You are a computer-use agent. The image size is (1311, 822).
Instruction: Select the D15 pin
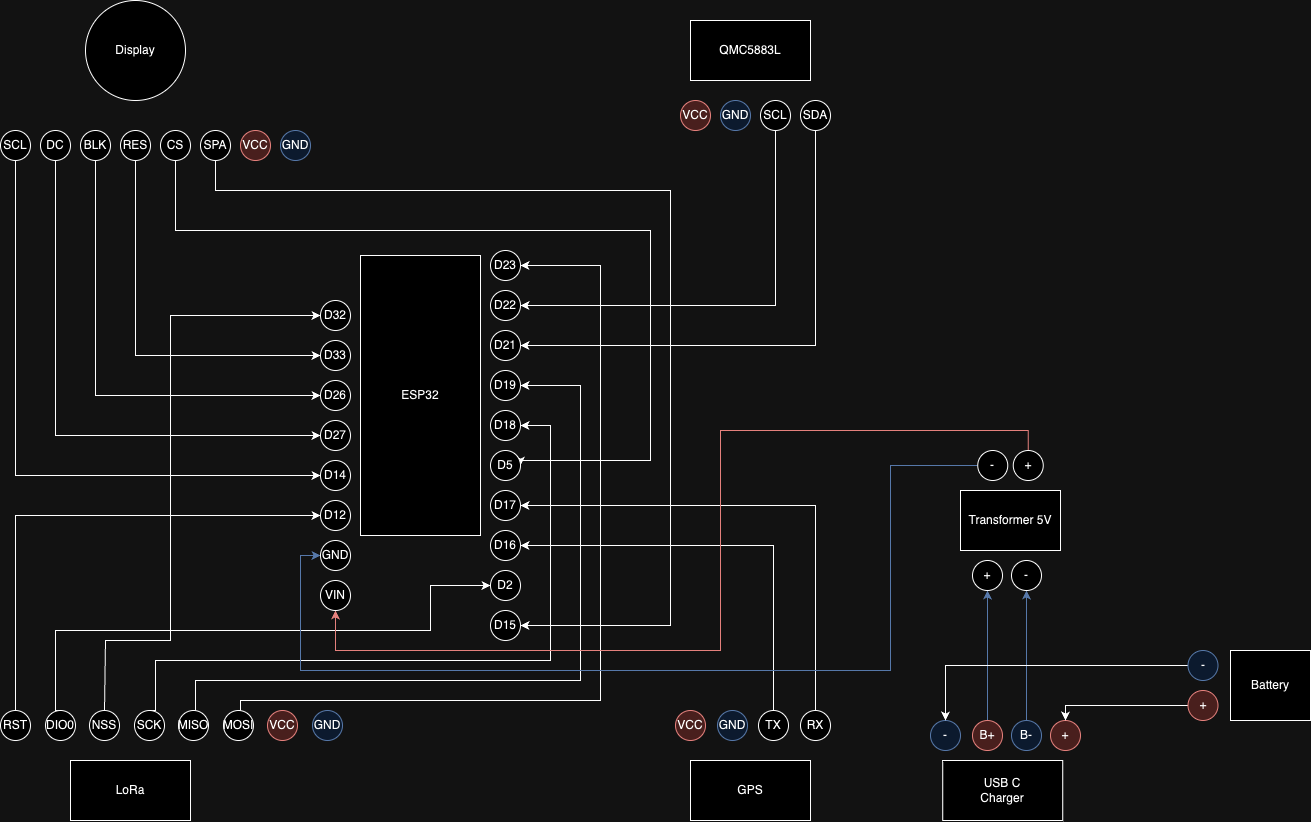click(x=505, y=625)
